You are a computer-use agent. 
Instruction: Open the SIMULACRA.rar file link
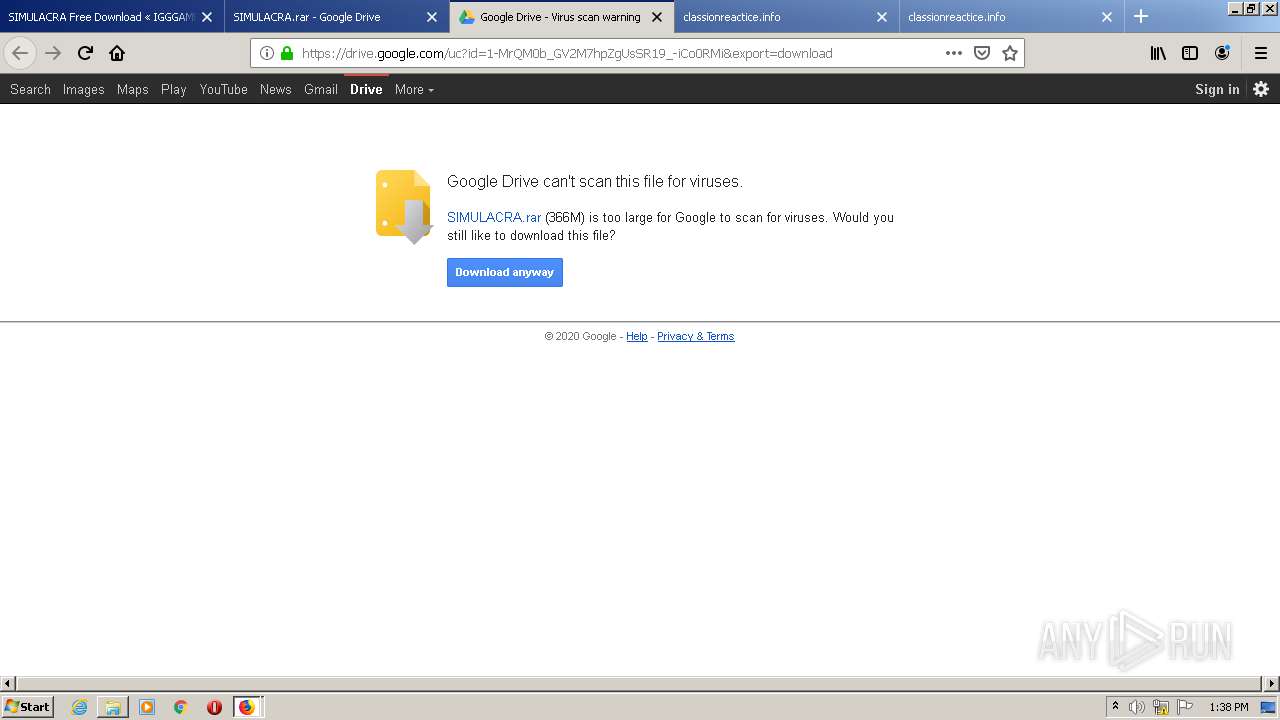(494, 217)
